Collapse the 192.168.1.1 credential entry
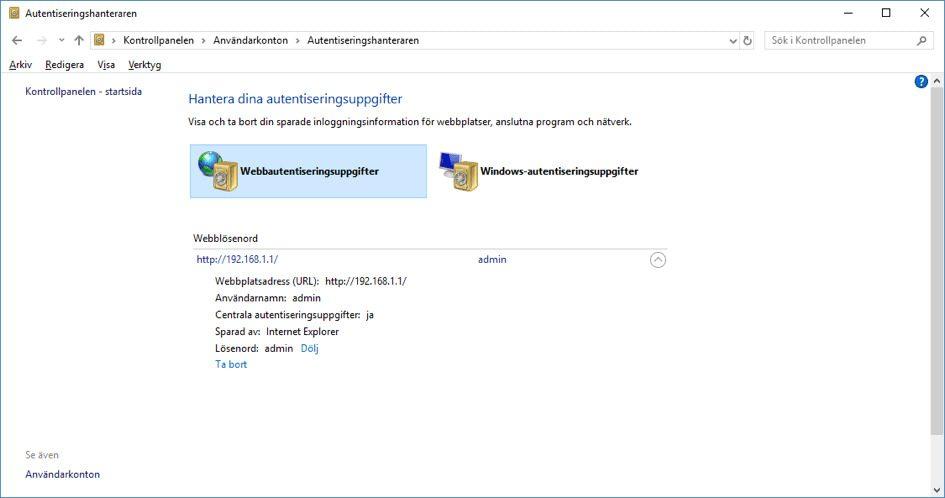 coord(657,260)
